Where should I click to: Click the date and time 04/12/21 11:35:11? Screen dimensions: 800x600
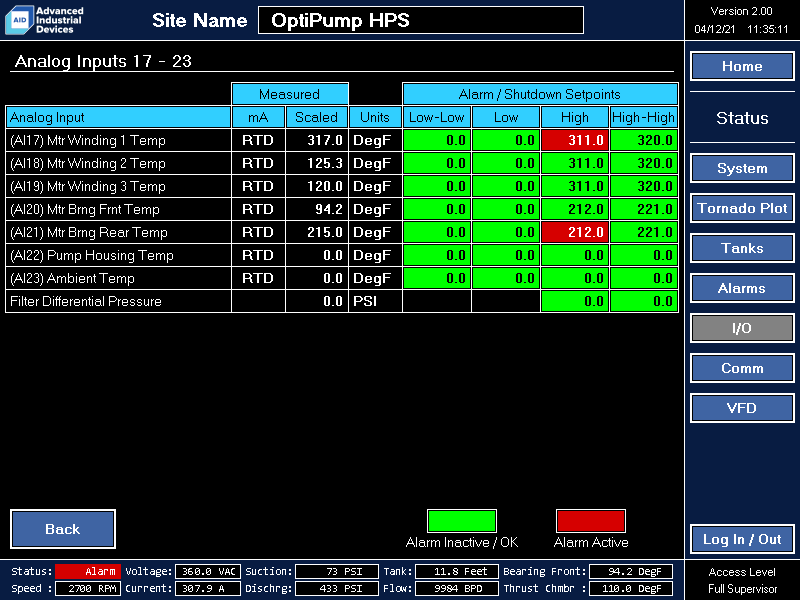(741, 29)
